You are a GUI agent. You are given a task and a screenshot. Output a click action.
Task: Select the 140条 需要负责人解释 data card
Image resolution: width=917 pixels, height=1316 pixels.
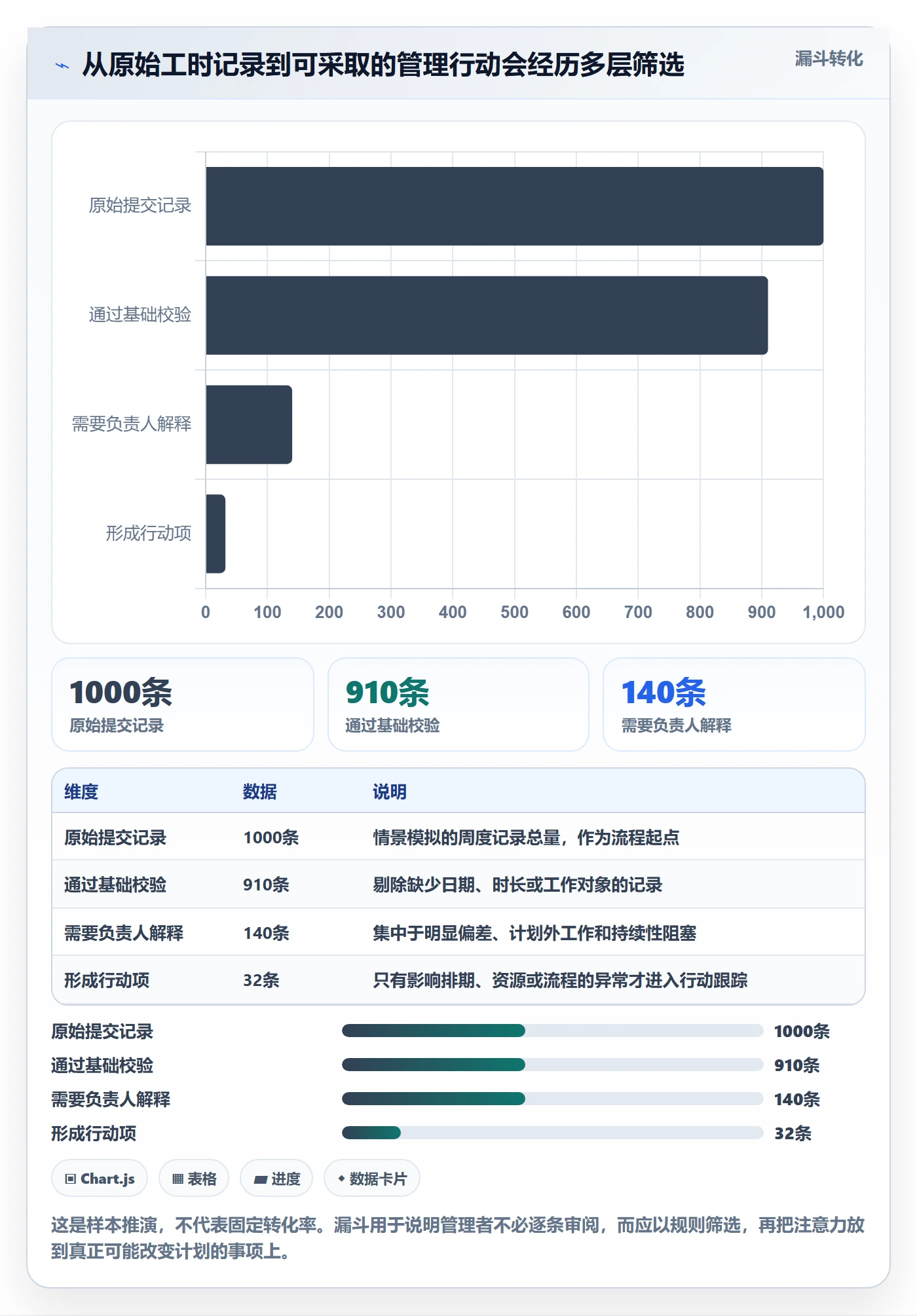734,704
